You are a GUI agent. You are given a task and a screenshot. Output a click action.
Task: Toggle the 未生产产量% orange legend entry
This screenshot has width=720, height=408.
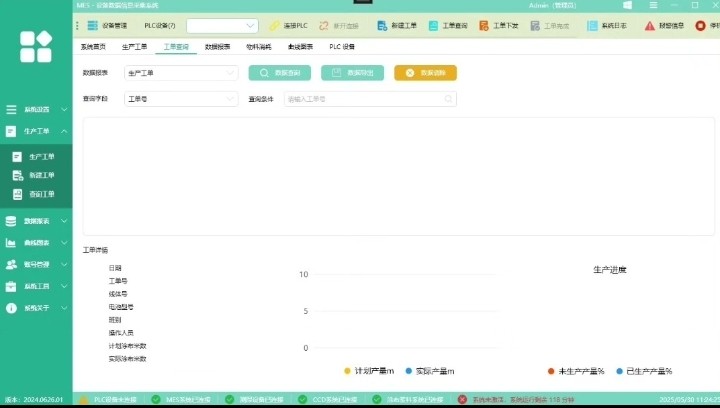576,371
